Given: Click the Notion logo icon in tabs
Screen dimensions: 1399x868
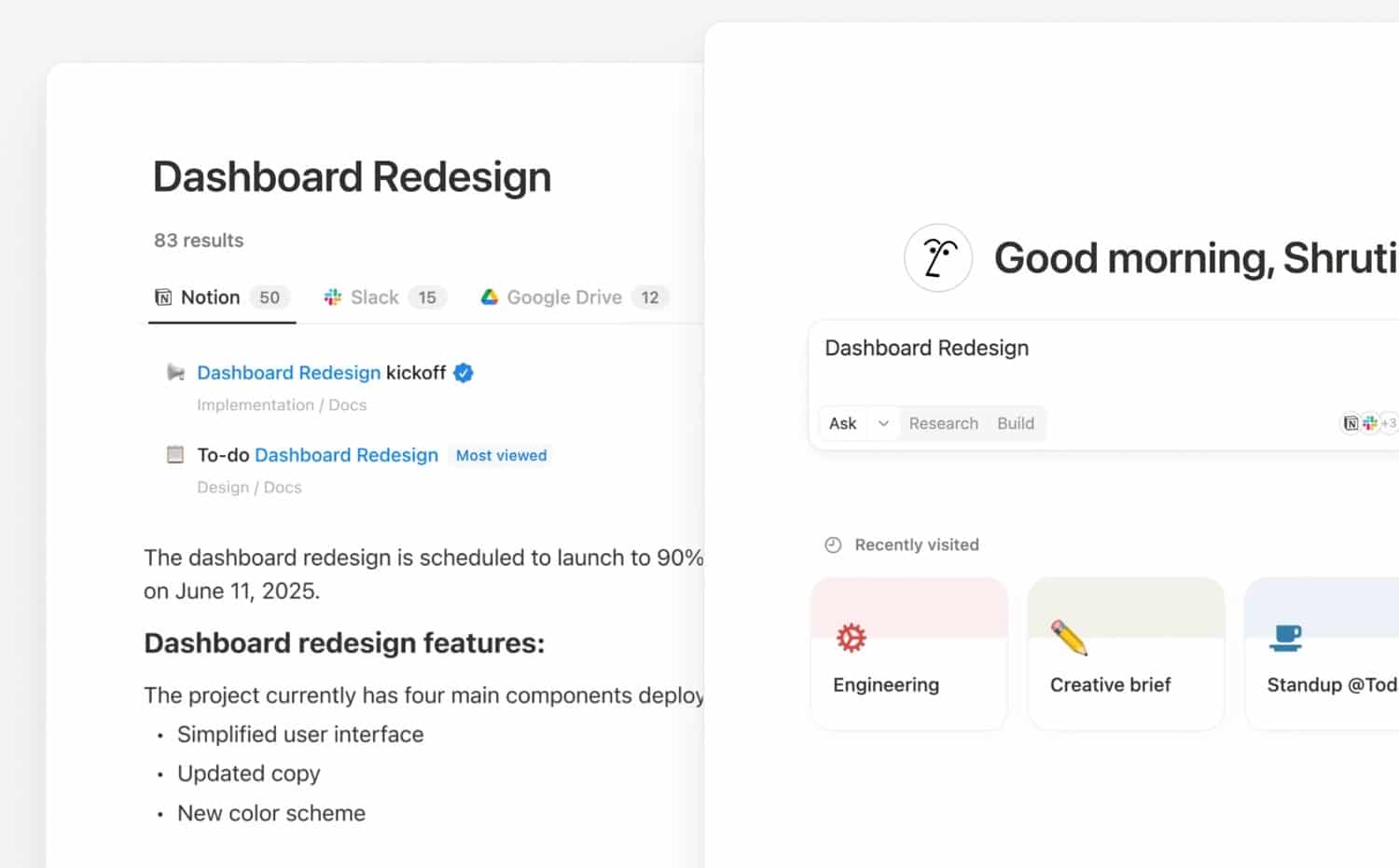Looking at the screenshot, I should pyautogui.click(x=163, y=297).
